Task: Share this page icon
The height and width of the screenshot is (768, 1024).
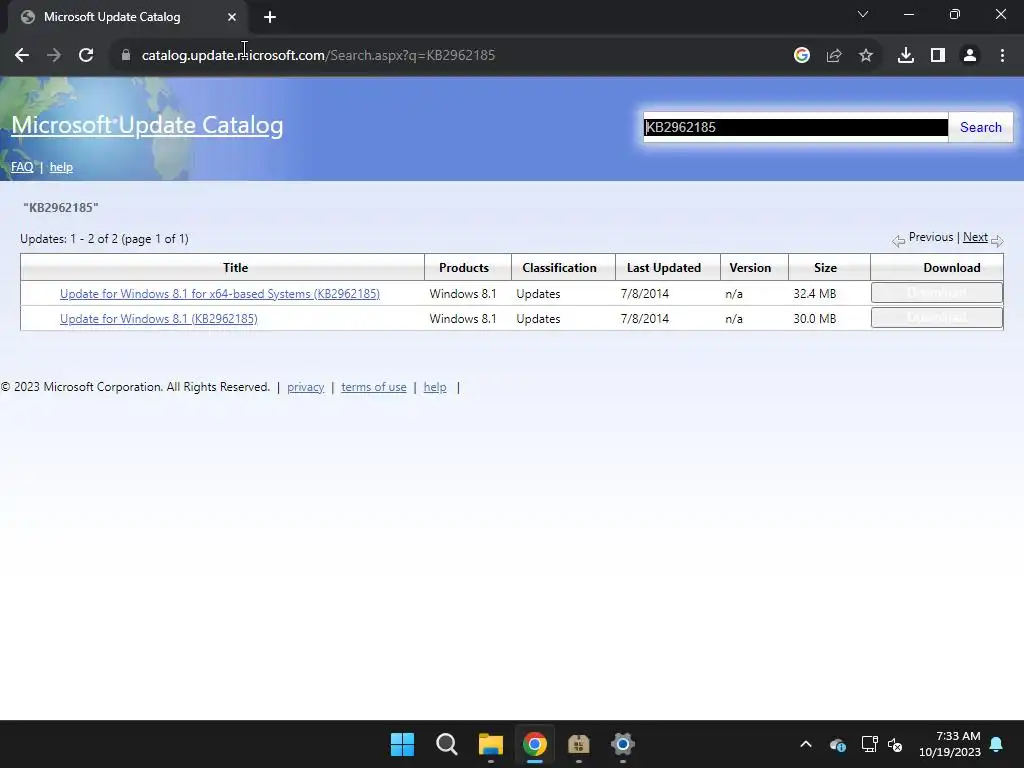Action: pyautogui.click(x=834, y=56)
